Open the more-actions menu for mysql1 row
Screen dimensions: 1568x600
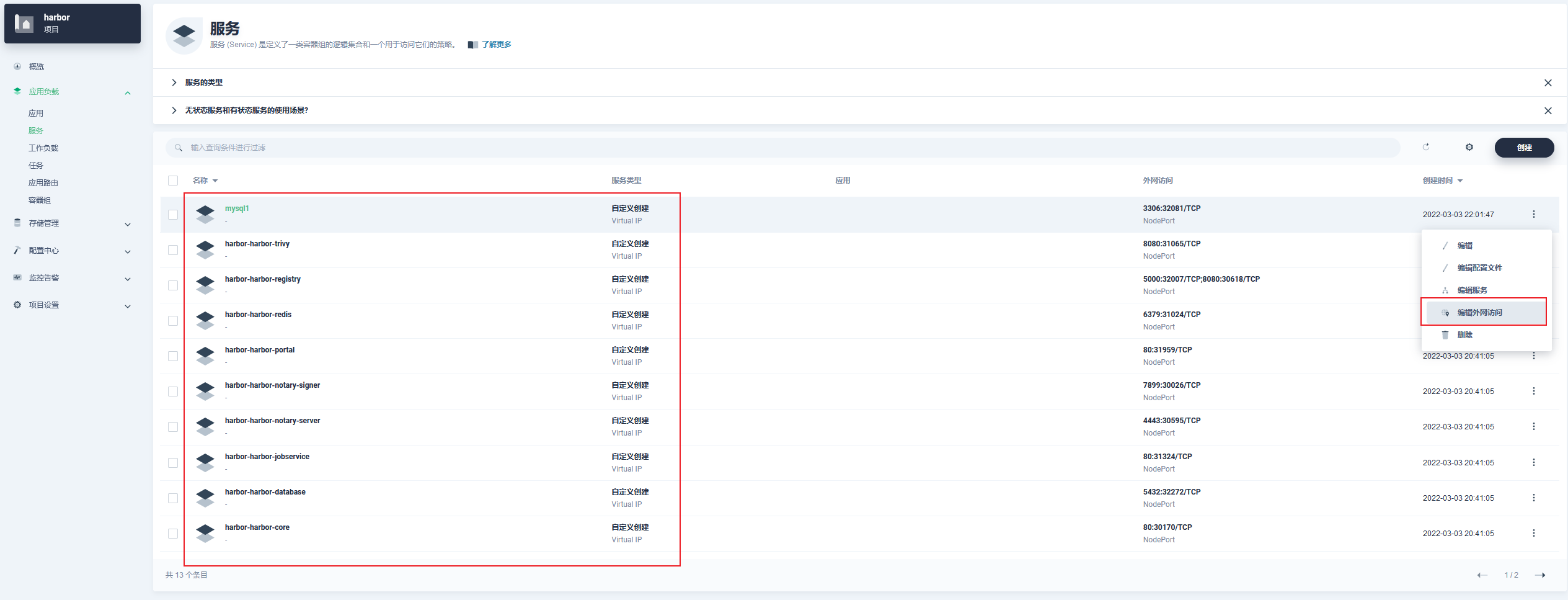coord(1534,214)
